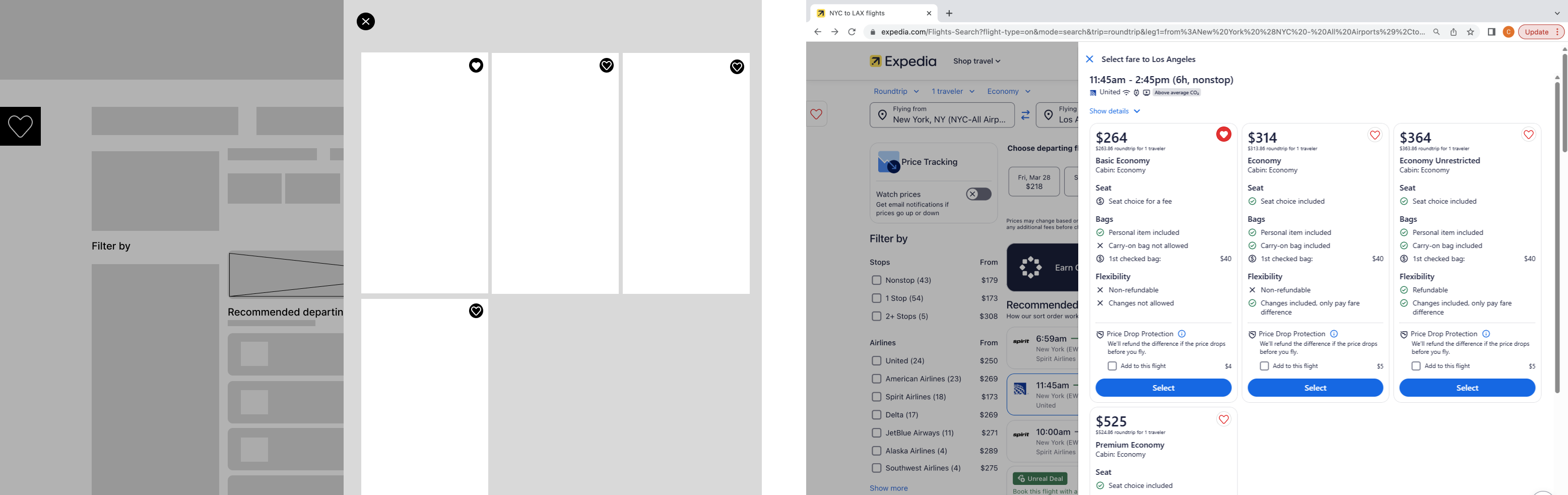
Task: Close the wireframe overlay with the black X
Action: coord(365,21)
